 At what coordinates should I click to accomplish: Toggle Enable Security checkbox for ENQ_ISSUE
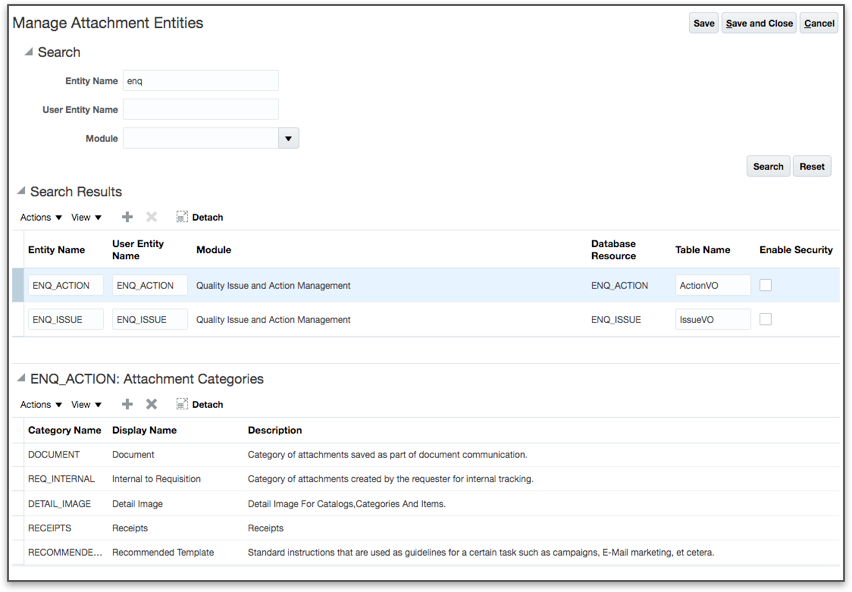point(765,319)
